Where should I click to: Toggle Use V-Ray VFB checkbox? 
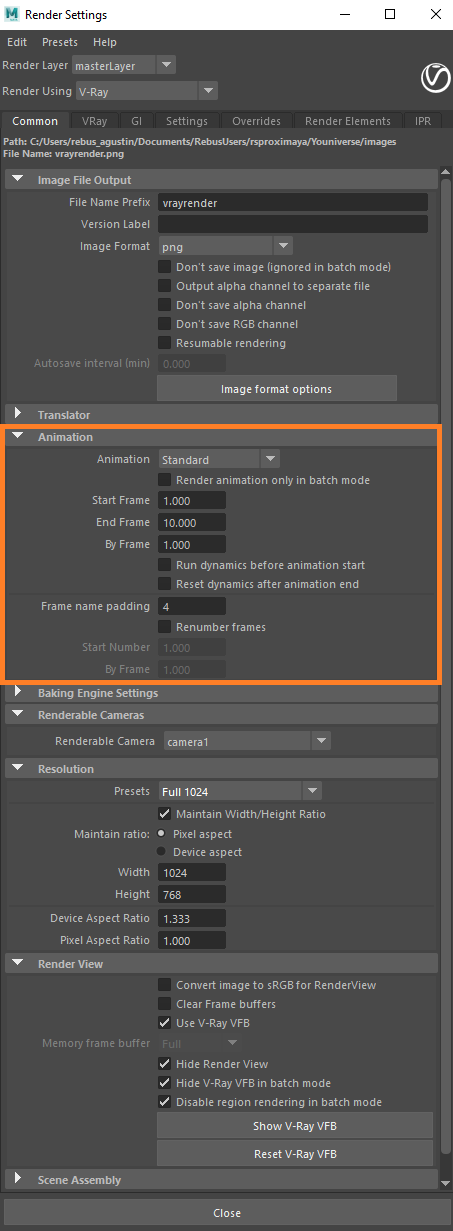pyautogui.click(x=165, y=1023)
